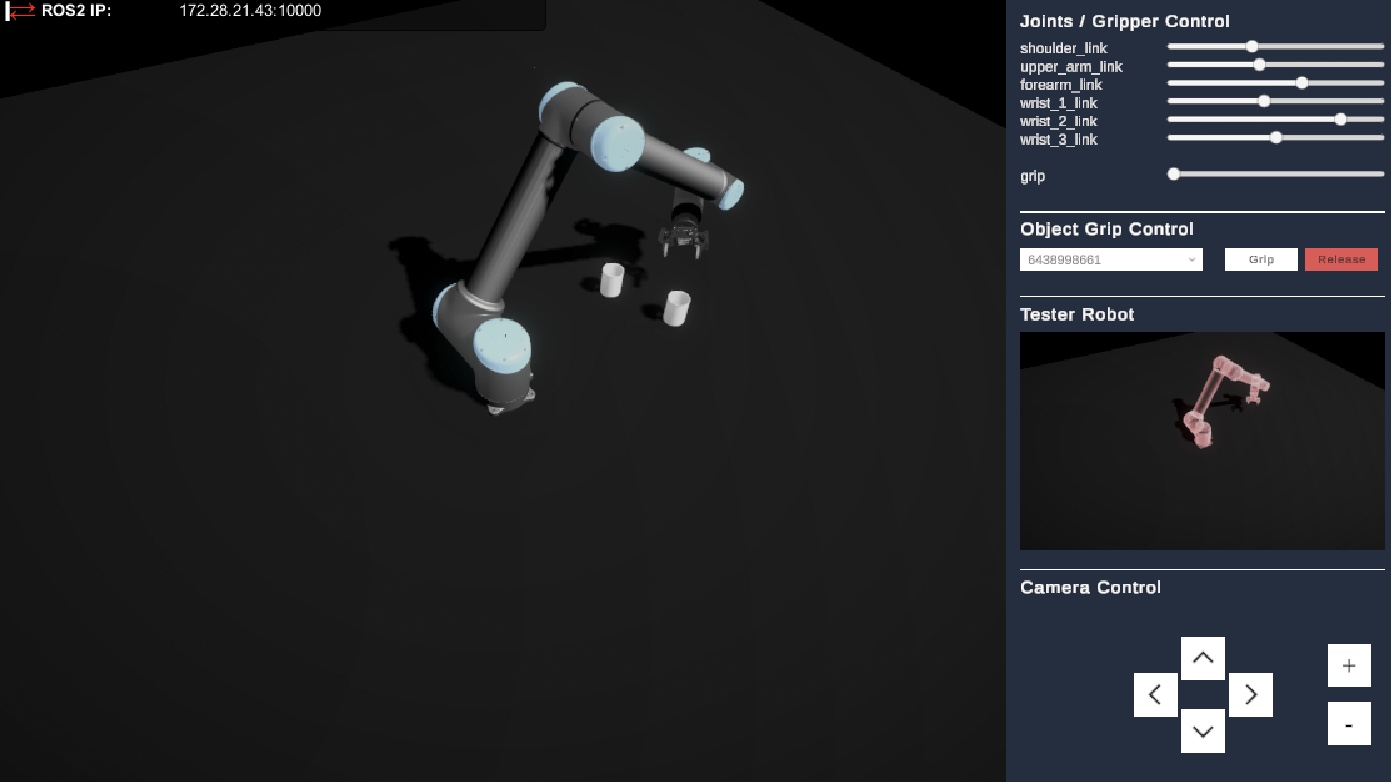This screenshot has width=1391, height=782.
Task: Click the grip slider handle
Action: pos(1174,174)
